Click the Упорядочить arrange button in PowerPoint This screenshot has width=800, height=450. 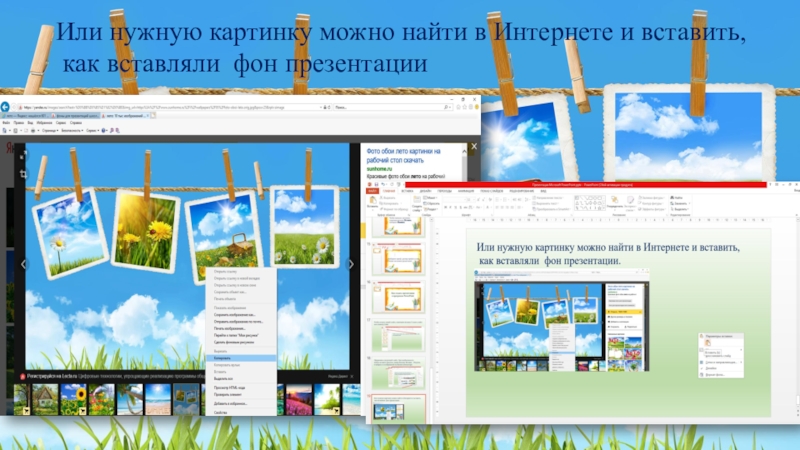(614, 203)
